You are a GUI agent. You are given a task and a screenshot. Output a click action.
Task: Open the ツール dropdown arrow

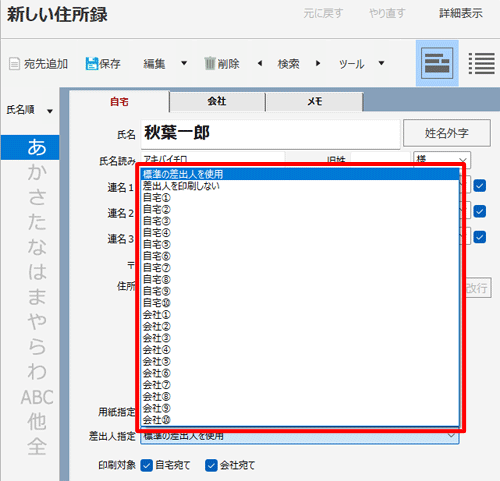381,63
